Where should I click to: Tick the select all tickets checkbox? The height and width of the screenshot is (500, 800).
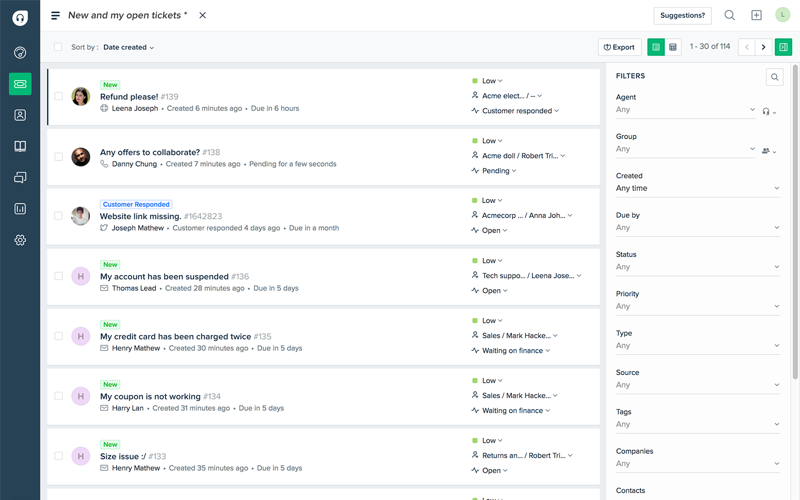pos(58,46)
